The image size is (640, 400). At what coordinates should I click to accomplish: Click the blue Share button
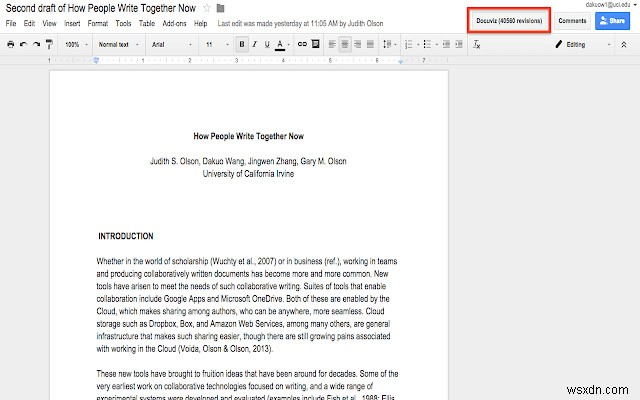[x=610, y=20]
